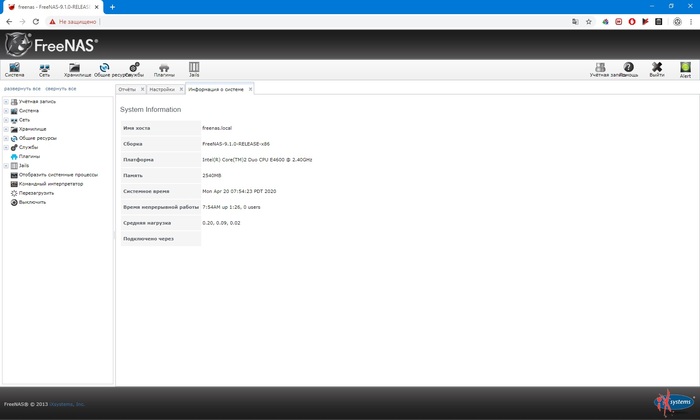Open the Alert status indicator

685,69
